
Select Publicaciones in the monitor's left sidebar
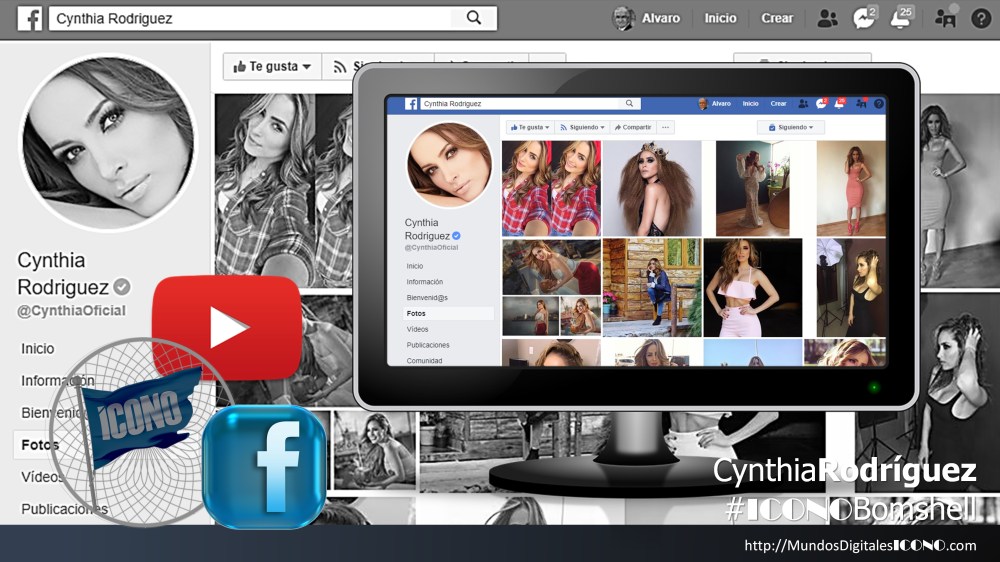[428, 345]
